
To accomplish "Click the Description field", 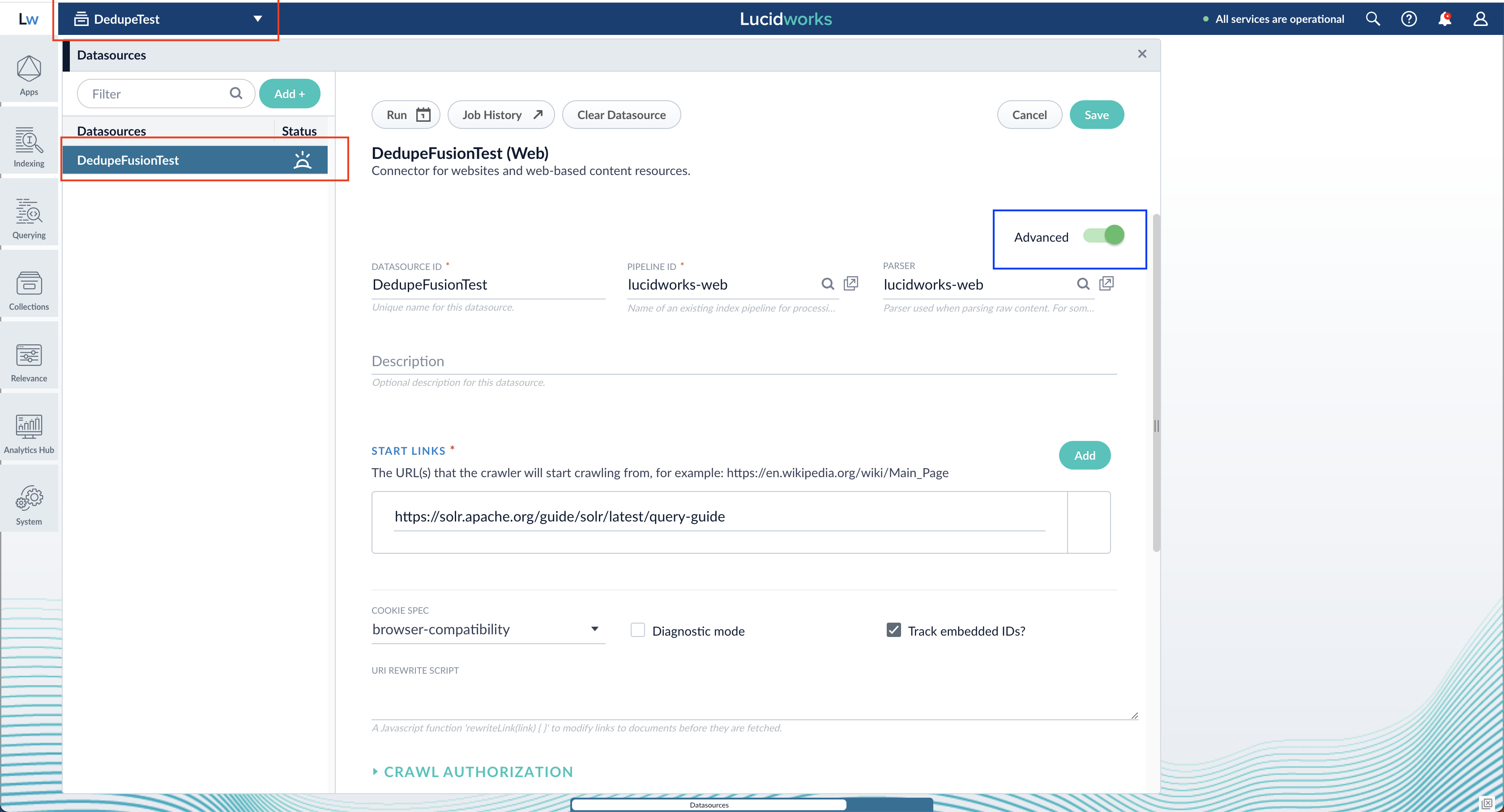I will coord(744,361).
